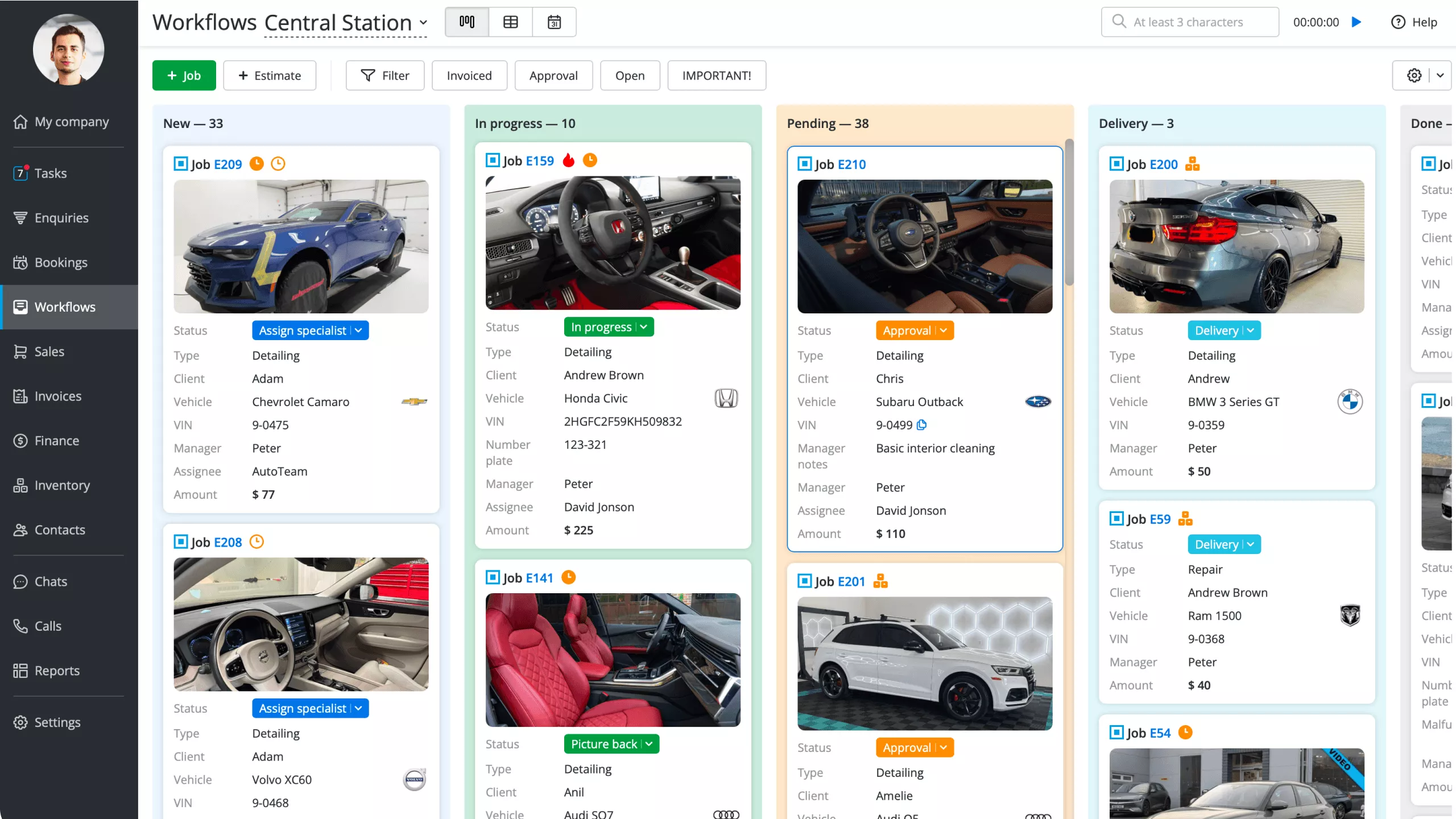
Task: Open Delivery status dropdown on Job E59
Action: 1224,544
